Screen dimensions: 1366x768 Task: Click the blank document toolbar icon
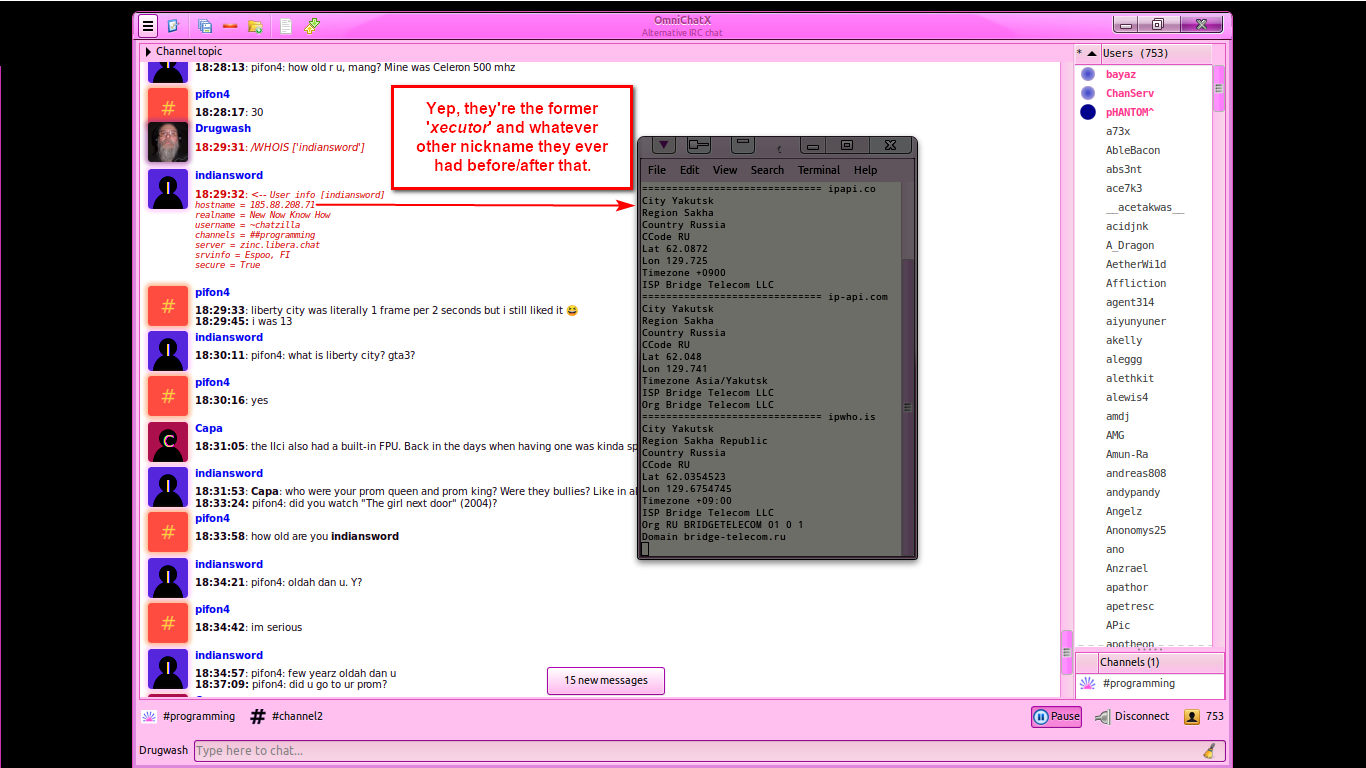click(286, 26)
